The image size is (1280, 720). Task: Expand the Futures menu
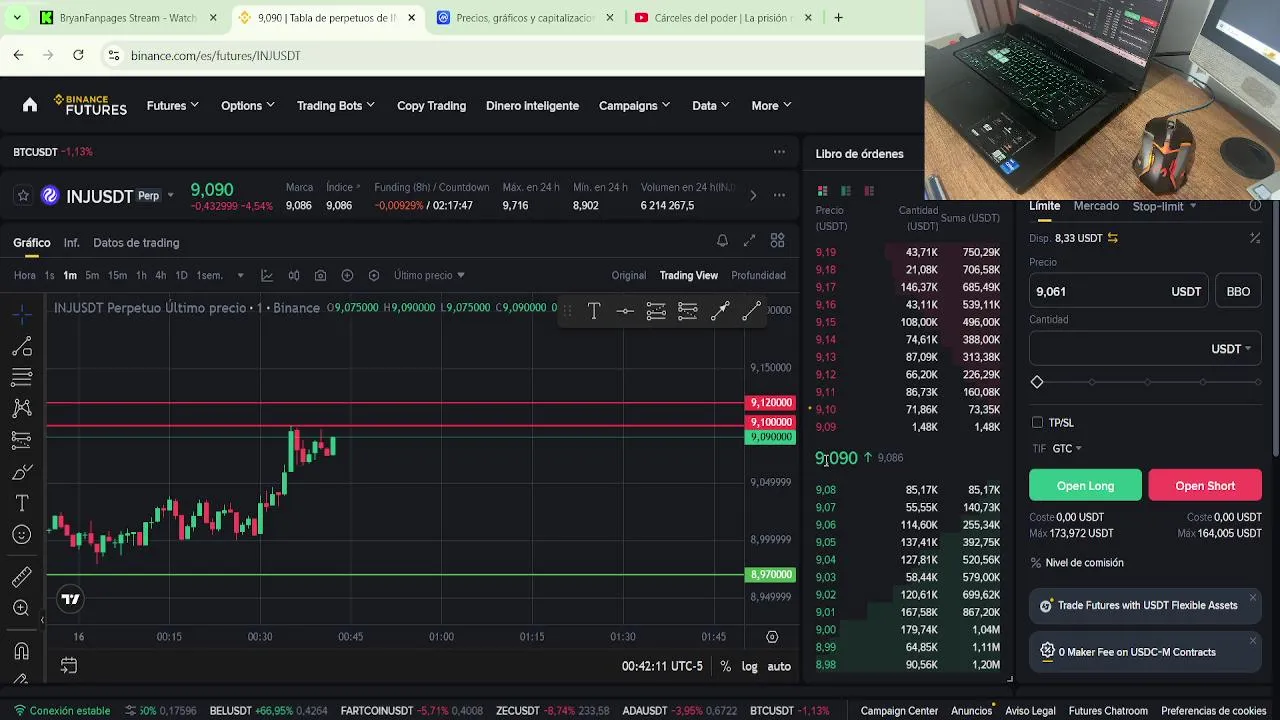coord(172,105)
